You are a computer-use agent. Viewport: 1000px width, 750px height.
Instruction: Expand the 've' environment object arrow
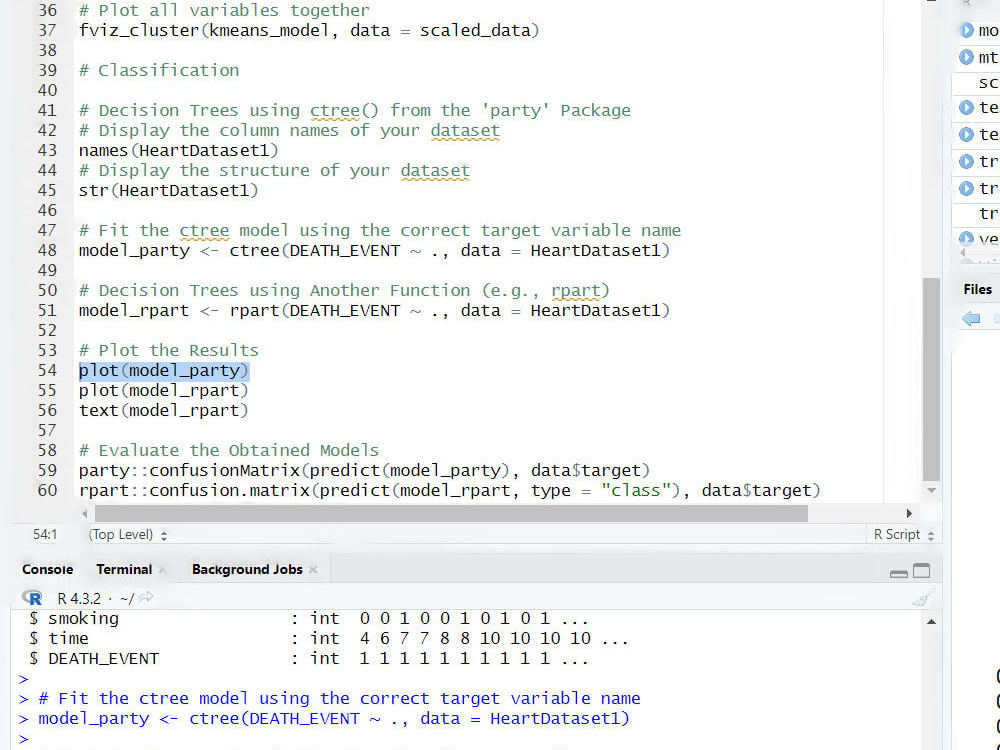[x=967, y=239]
